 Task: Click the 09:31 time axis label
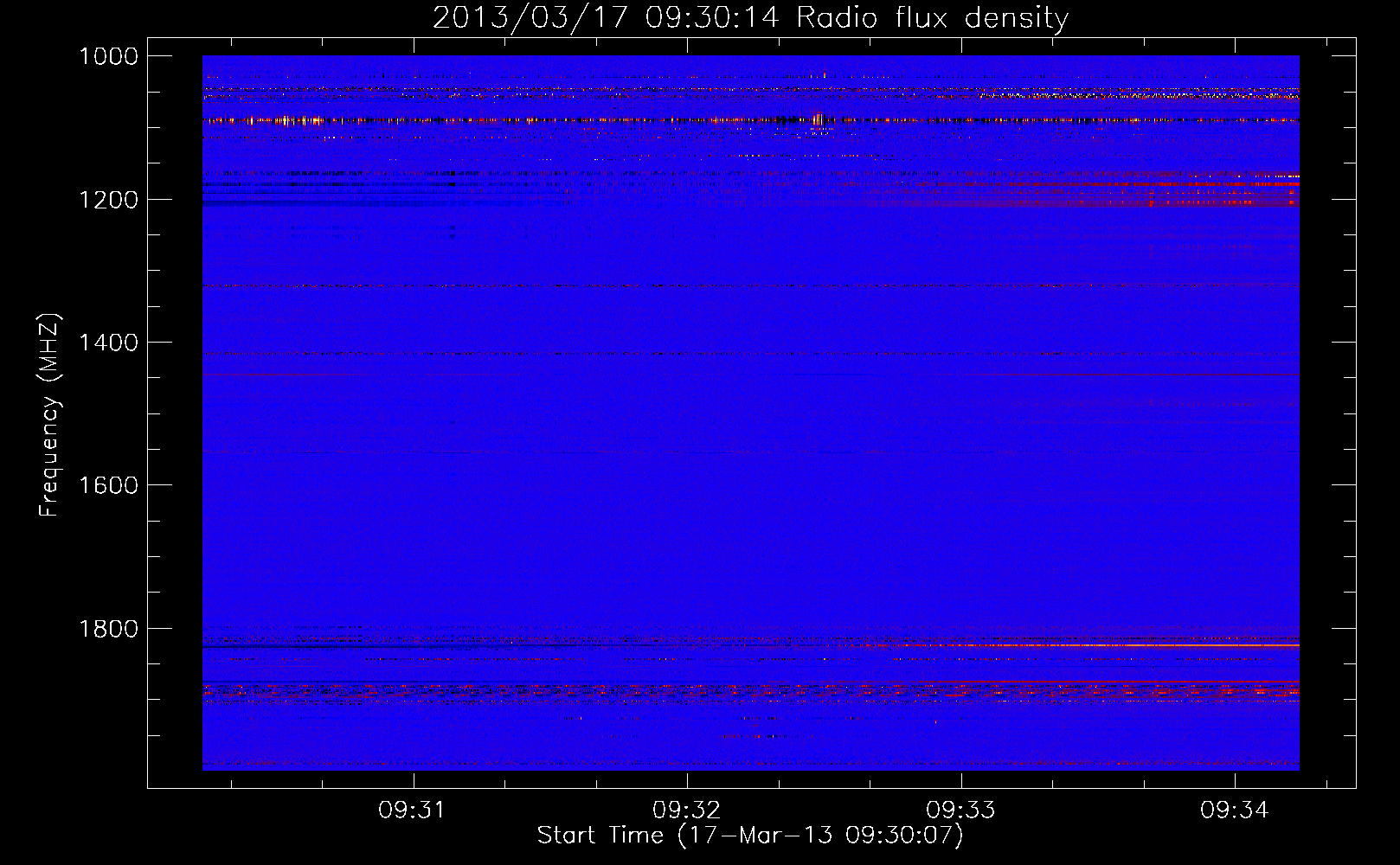[x=412, y=810]
